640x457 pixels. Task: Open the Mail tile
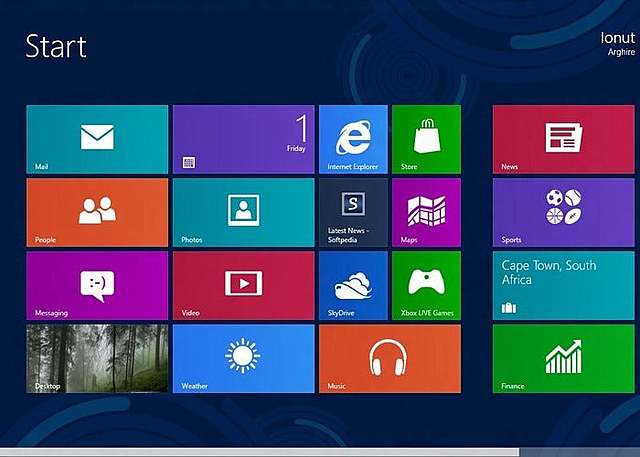point(97,140)
